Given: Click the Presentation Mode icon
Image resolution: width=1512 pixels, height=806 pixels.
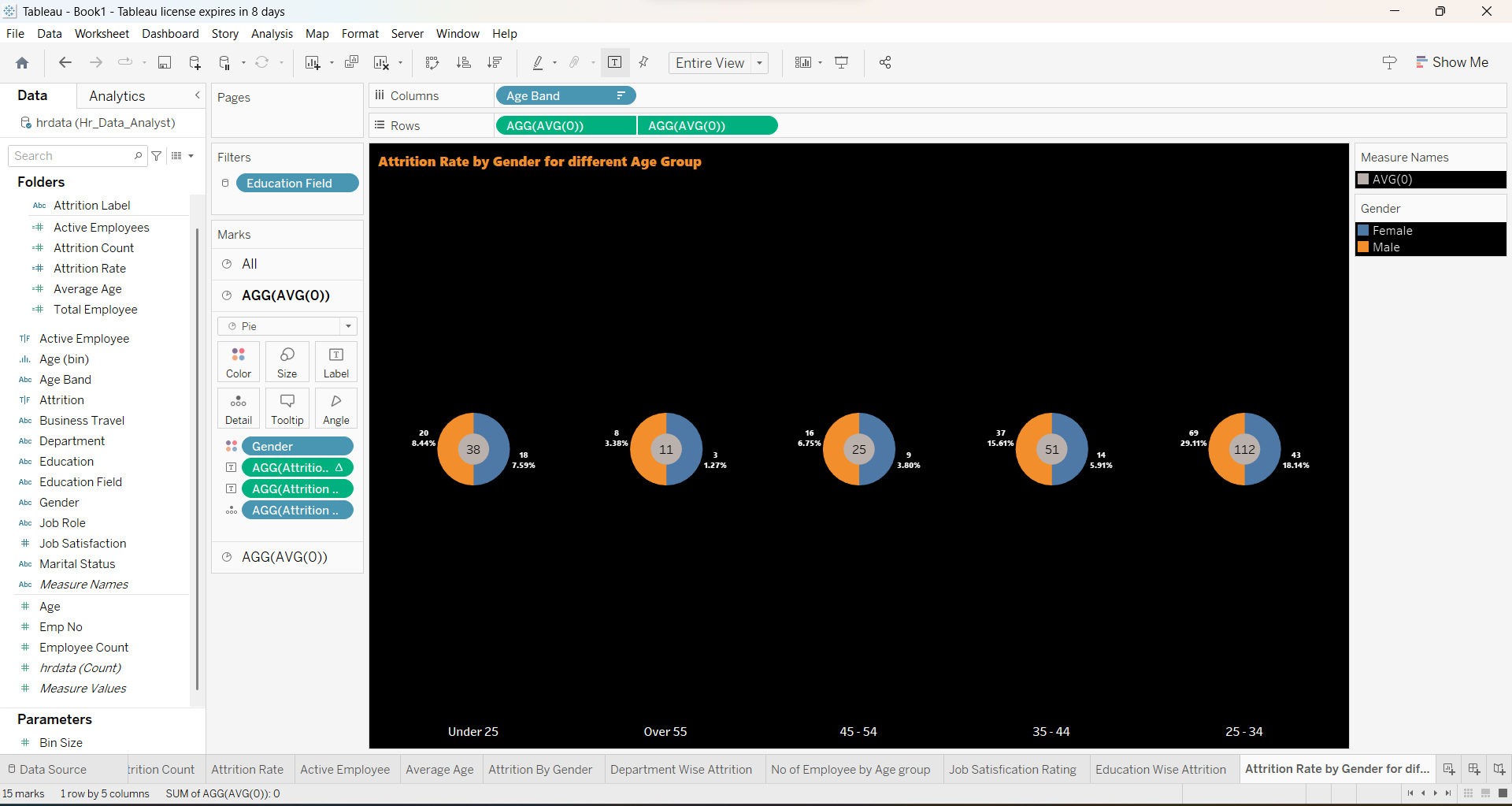Looking at the screenshot, I should pyautogui.click(x=842, y=62).
